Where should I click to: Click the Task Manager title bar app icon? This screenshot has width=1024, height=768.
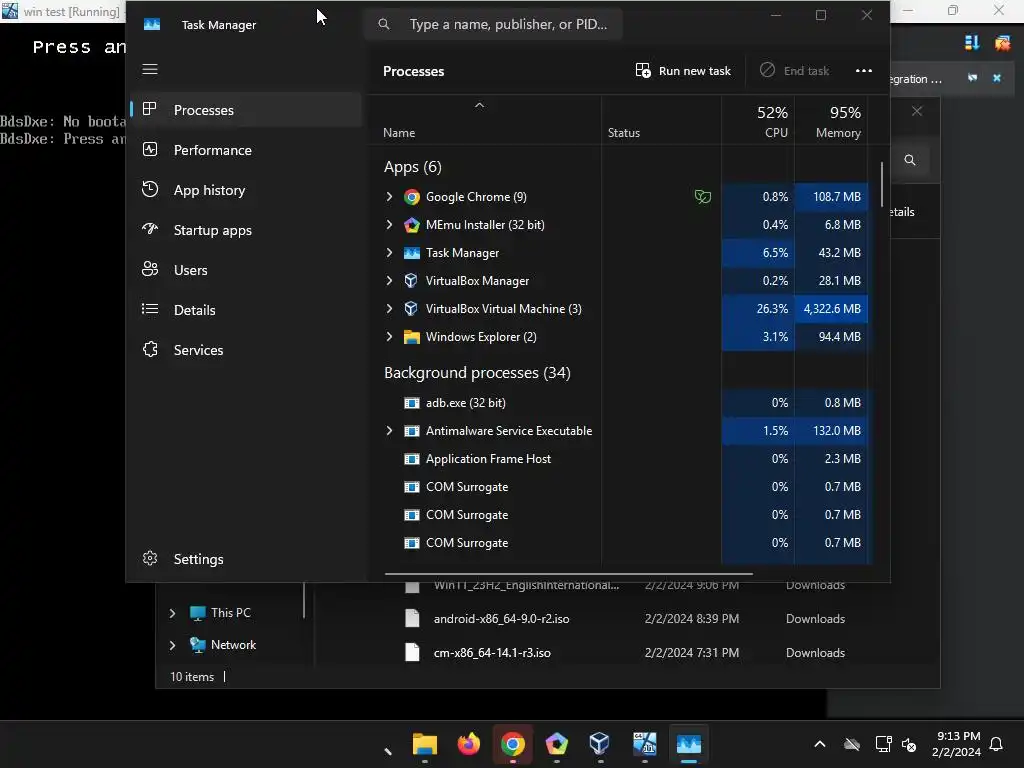[x=152, y=24]
